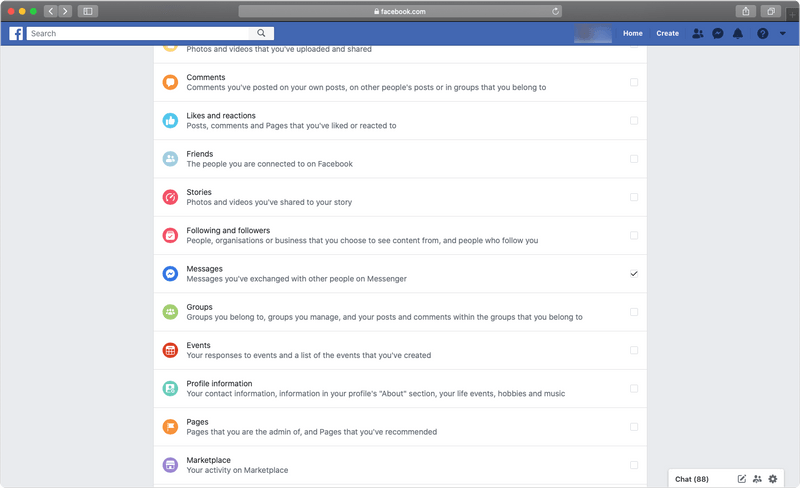Click the Following and followers icon
Screen dimensions: 800x488
pyautogui.click(x=170, y=235)
